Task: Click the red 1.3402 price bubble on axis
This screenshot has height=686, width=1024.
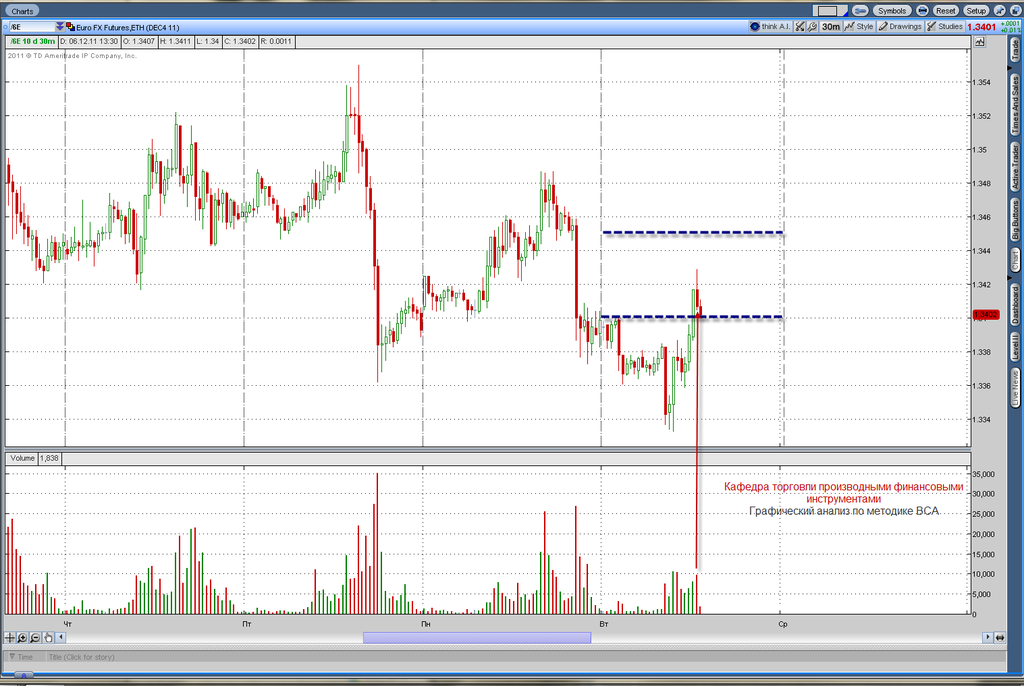Action: (985, 315)
